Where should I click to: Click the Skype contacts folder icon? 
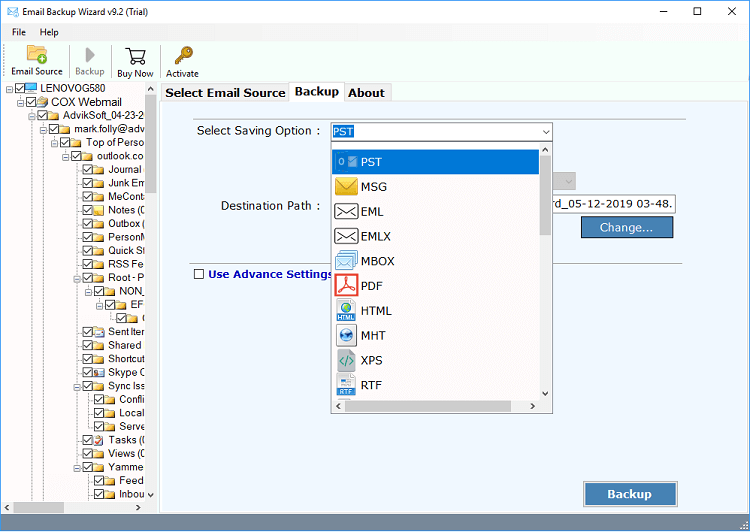coord(99,372)
